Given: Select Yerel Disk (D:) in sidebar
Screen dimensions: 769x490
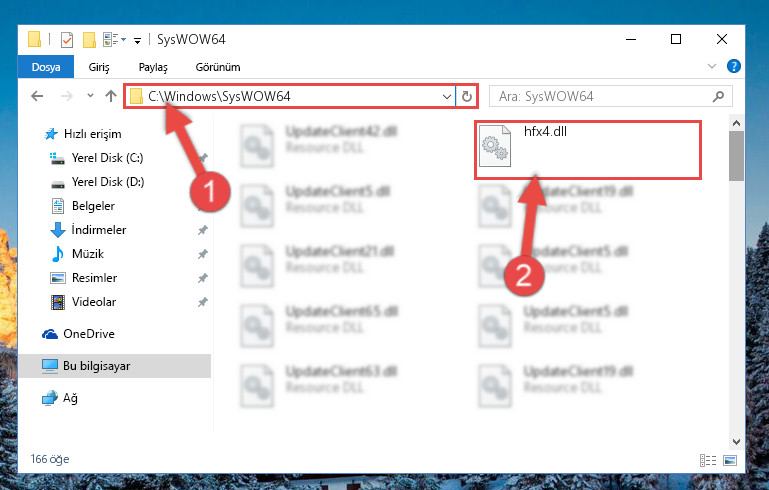Looking at the screenshot, I should point(108,181).
